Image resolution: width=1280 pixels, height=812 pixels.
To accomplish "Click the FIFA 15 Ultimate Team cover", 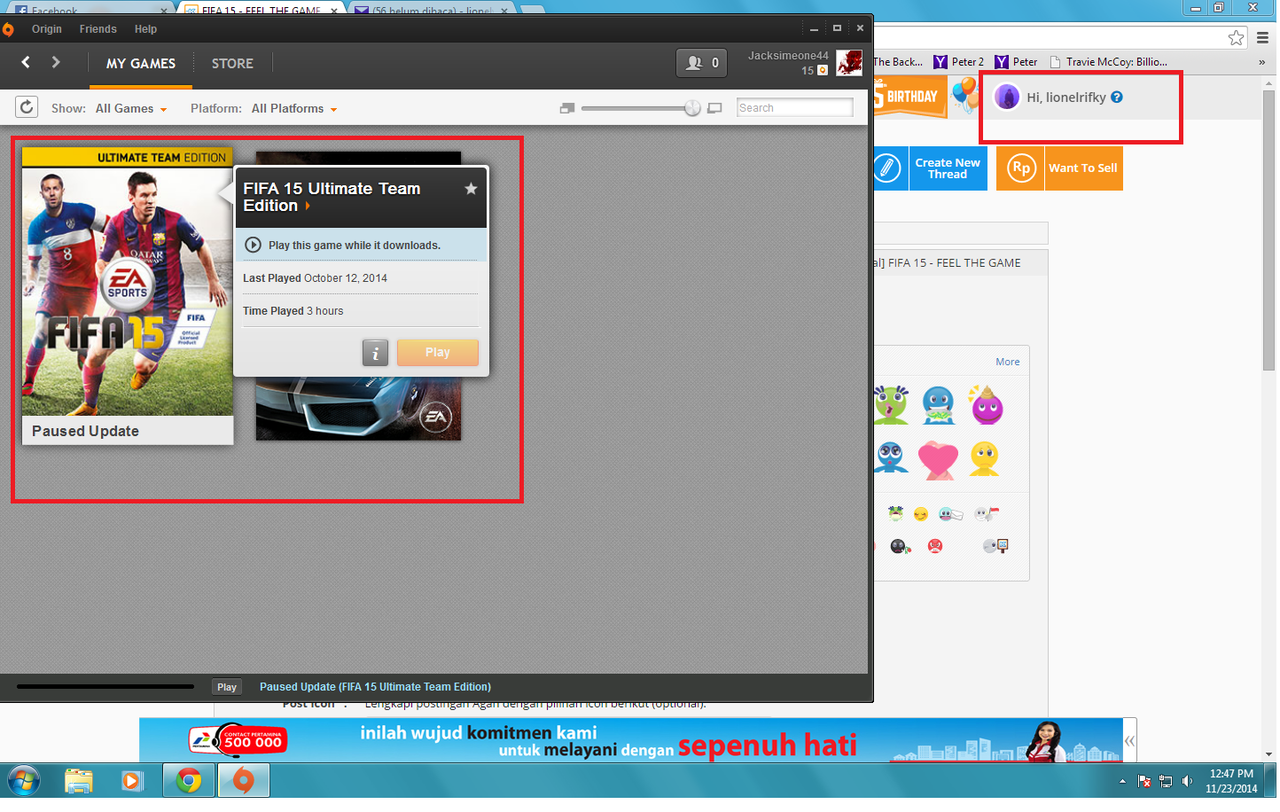I will [x=127, y=281].
